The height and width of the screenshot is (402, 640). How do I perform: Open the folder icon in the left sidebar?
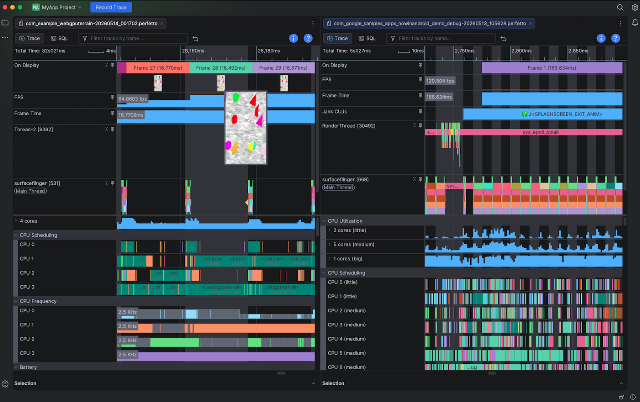pos(5,23)
